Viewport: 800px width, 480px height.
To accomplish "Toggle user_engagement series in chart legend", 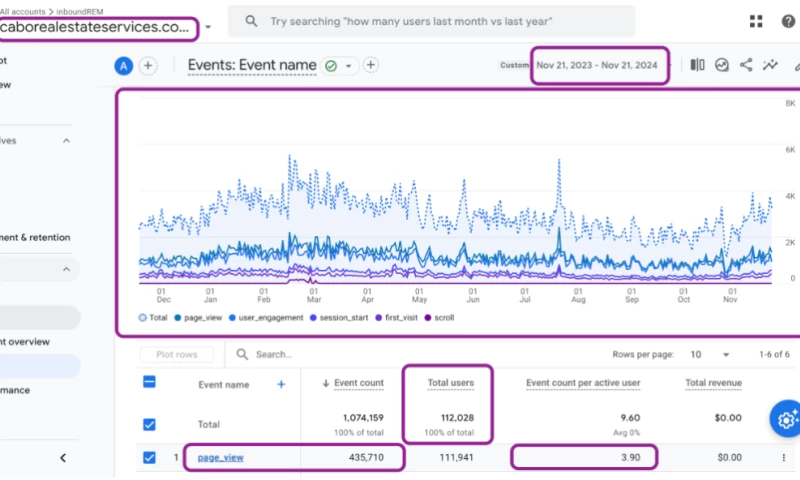I will click(266, 318).
